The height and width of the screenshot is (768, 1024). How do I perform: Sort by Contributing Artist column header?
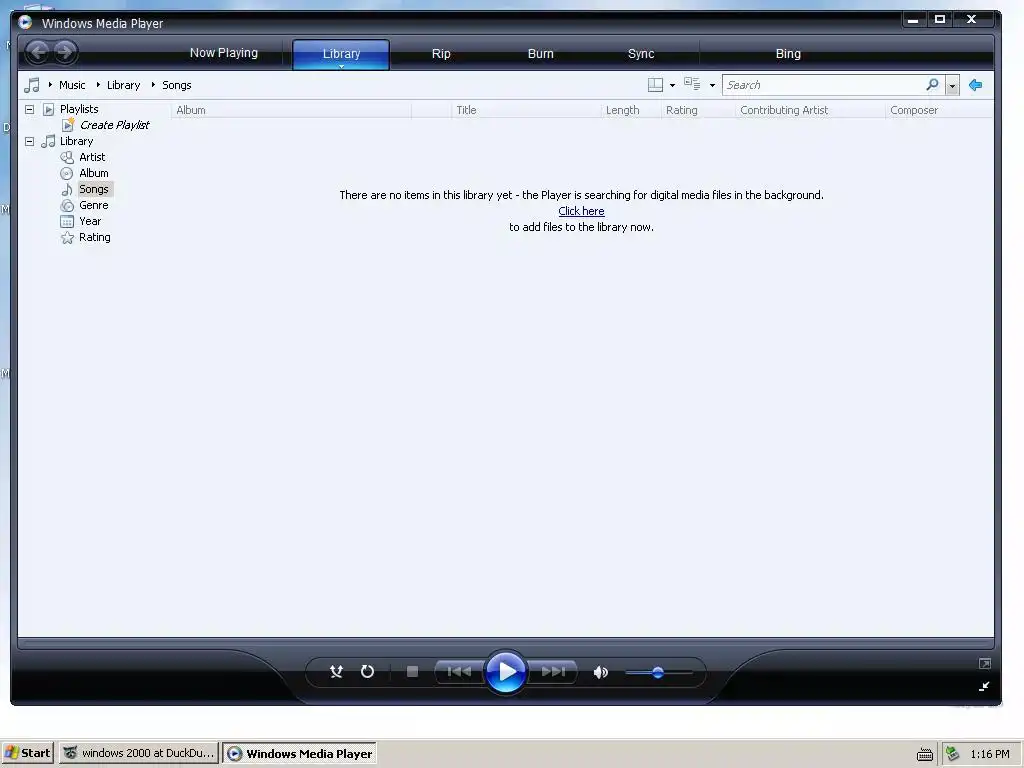pos(810,110)
